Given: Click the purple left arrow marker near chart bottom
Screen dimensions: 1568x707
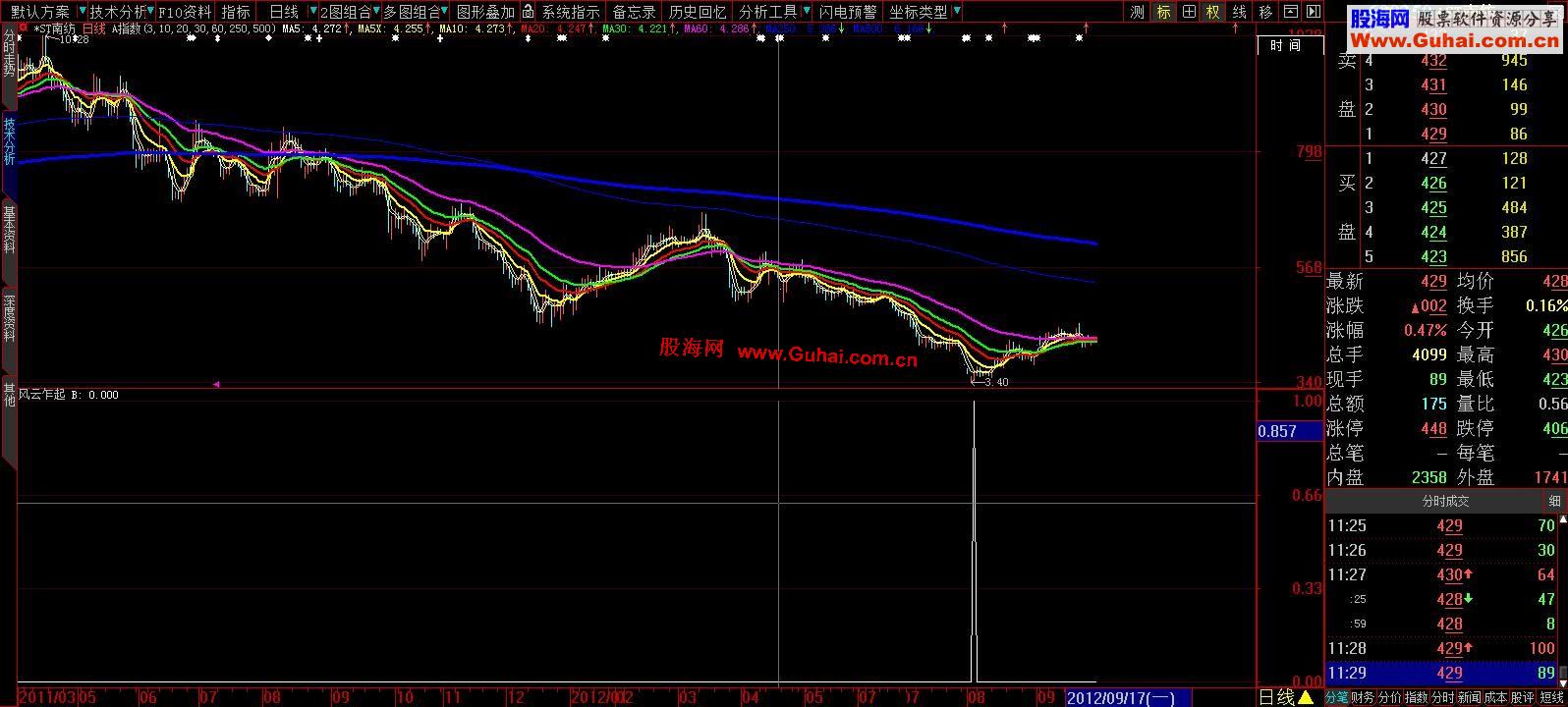Looking at the screenshot, I should click(216, 385).
